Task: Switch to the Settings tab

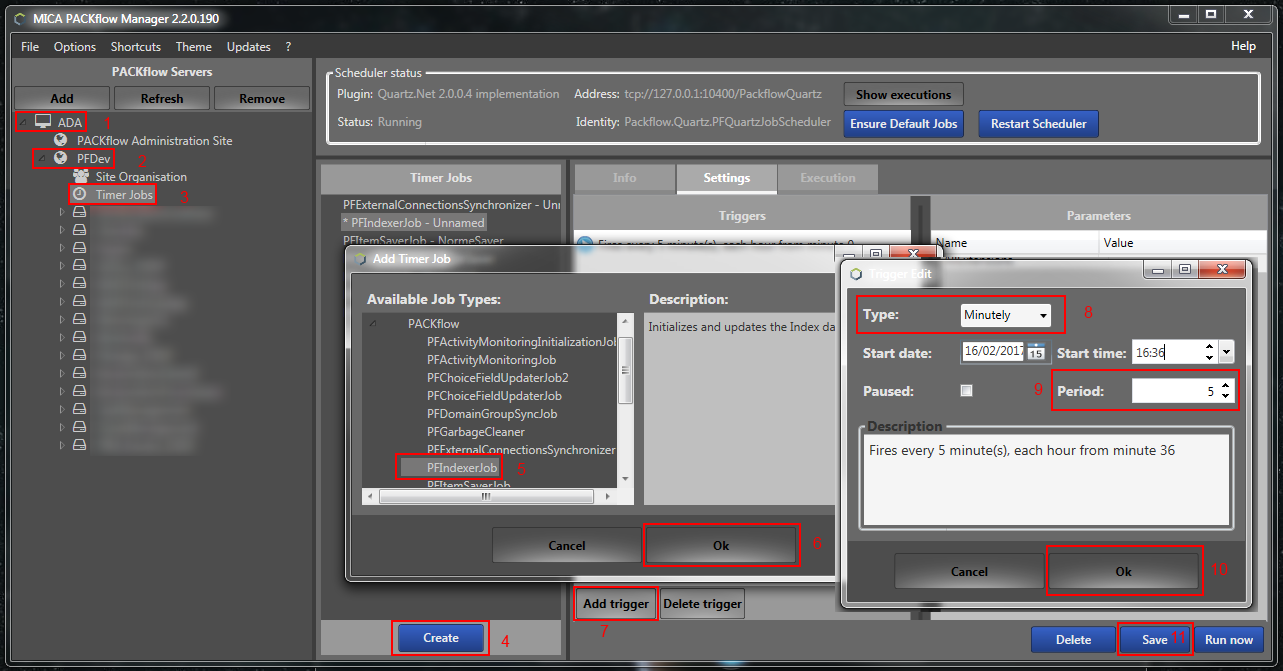Action: tap(727, 178)
